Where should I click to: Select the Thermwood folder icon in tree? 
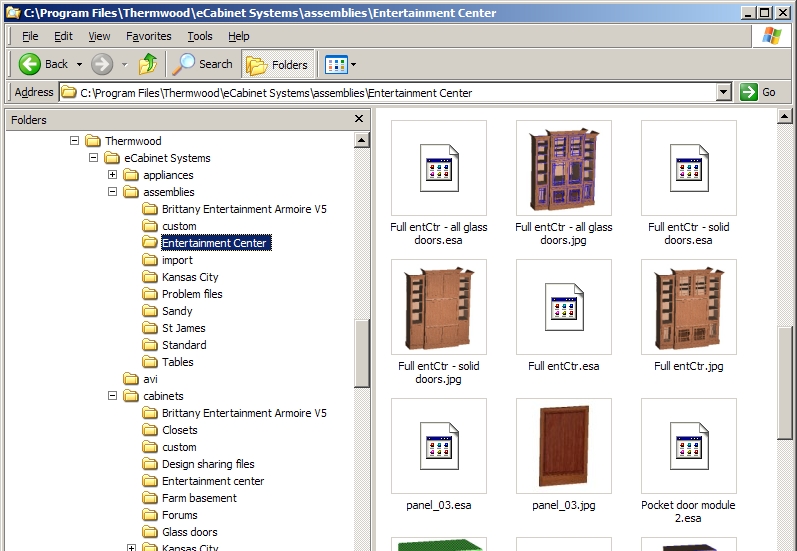click(x=93, y=140)
